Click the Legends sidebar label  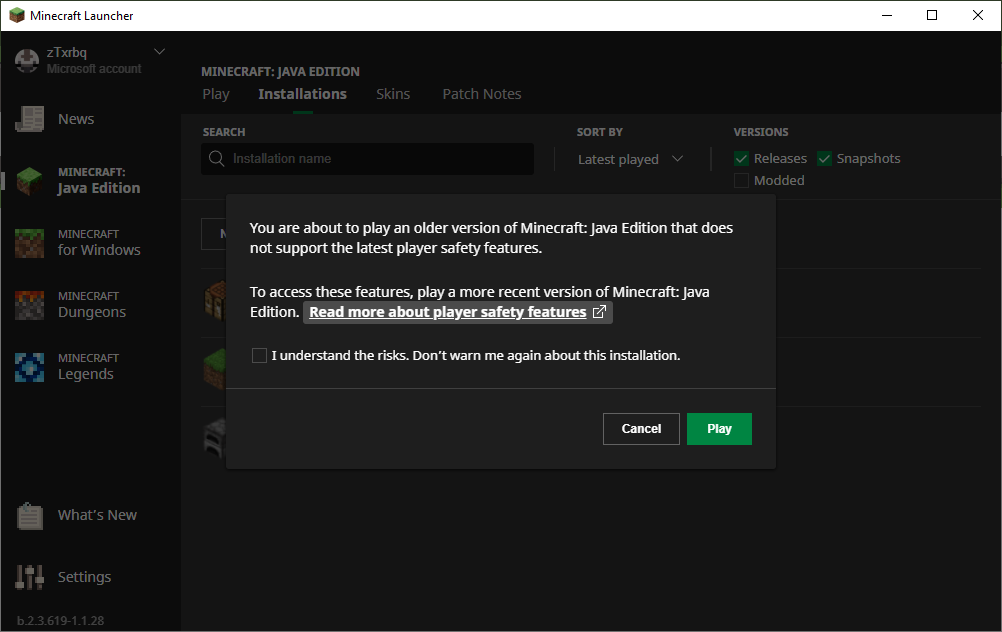86,374
